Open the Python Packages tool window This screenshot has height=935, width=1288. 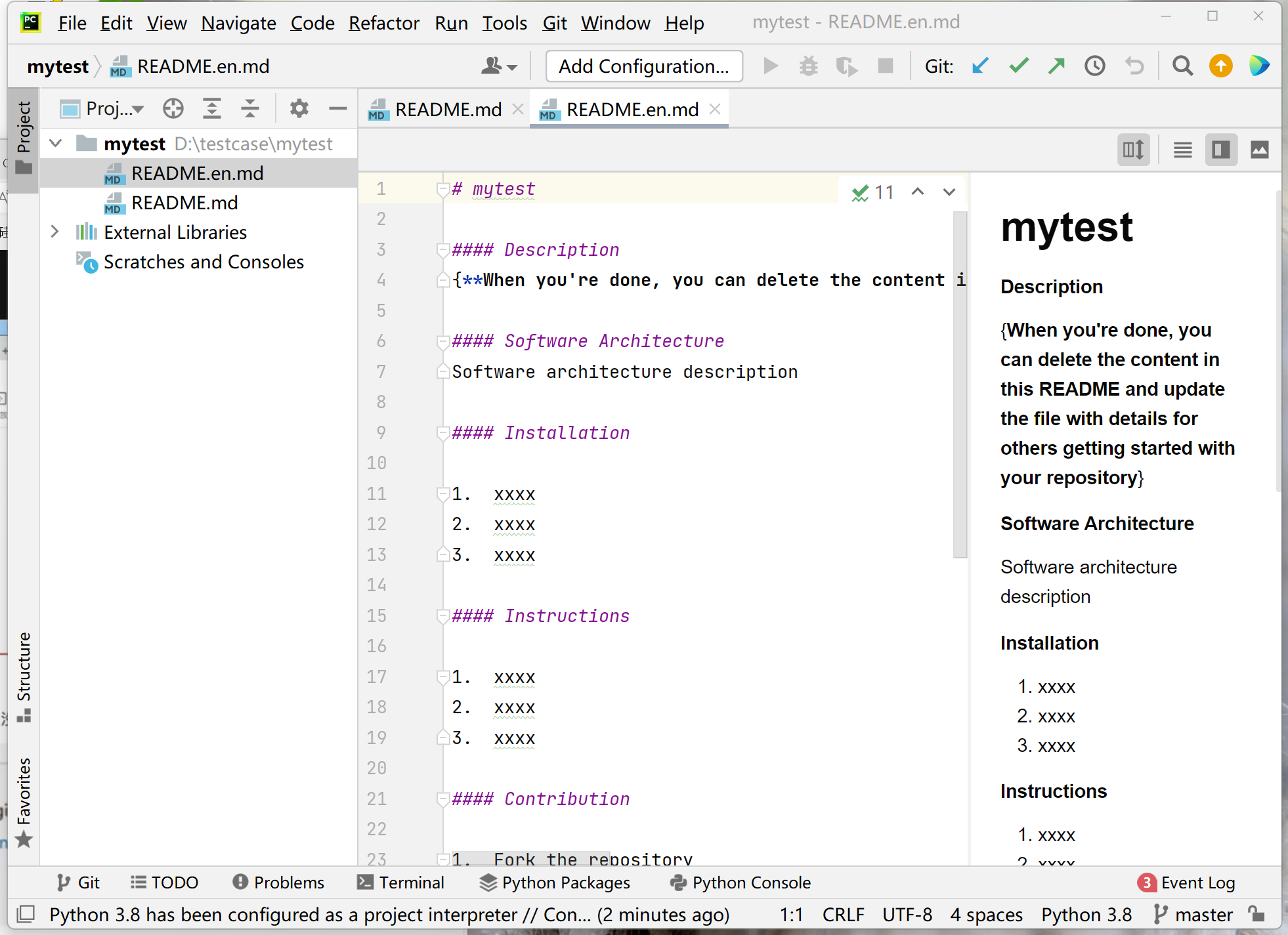pos(555,883)
